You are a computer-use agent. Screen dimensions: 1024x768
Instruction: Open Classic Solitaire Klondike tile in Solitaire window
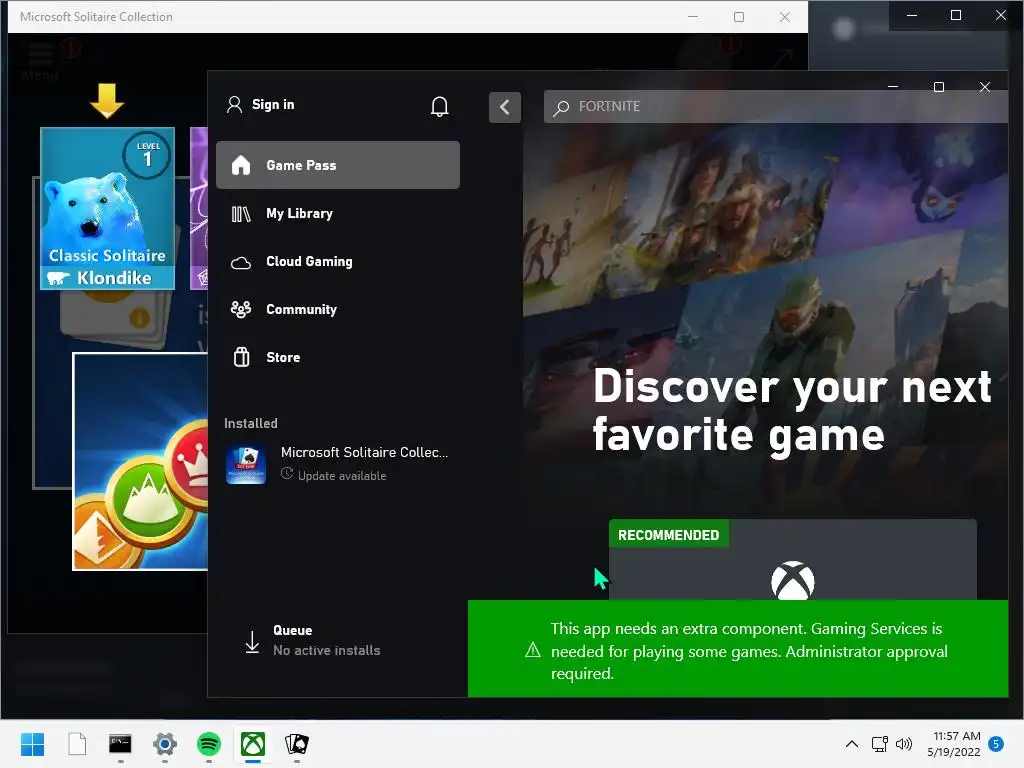pyautogui.click(x=107, y=208)
